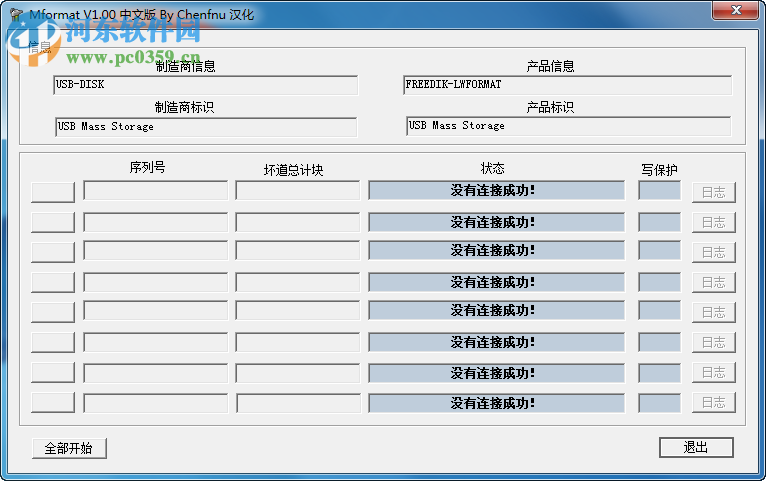Screen dimensions: 766x481
Task: Click the 制造商标识 label
Action: pyautogui.click(x=185, y=107)
